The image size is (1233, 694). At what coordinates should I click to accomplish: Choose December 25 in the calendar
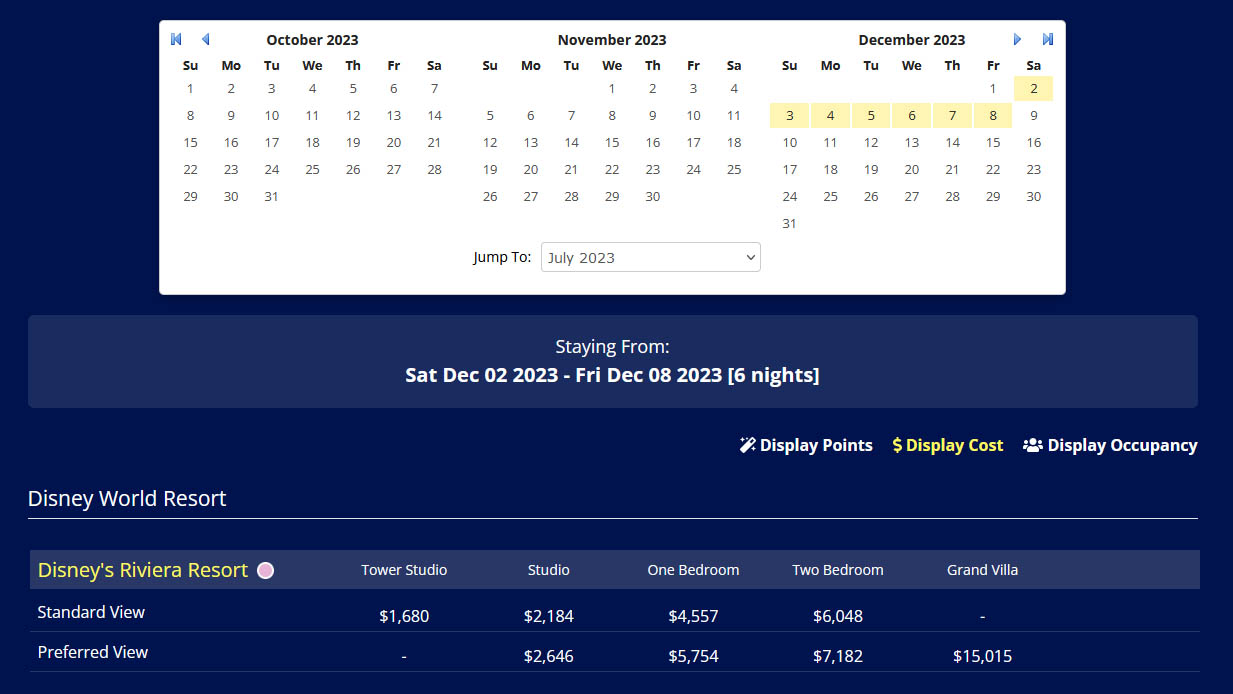pos(830,197)
